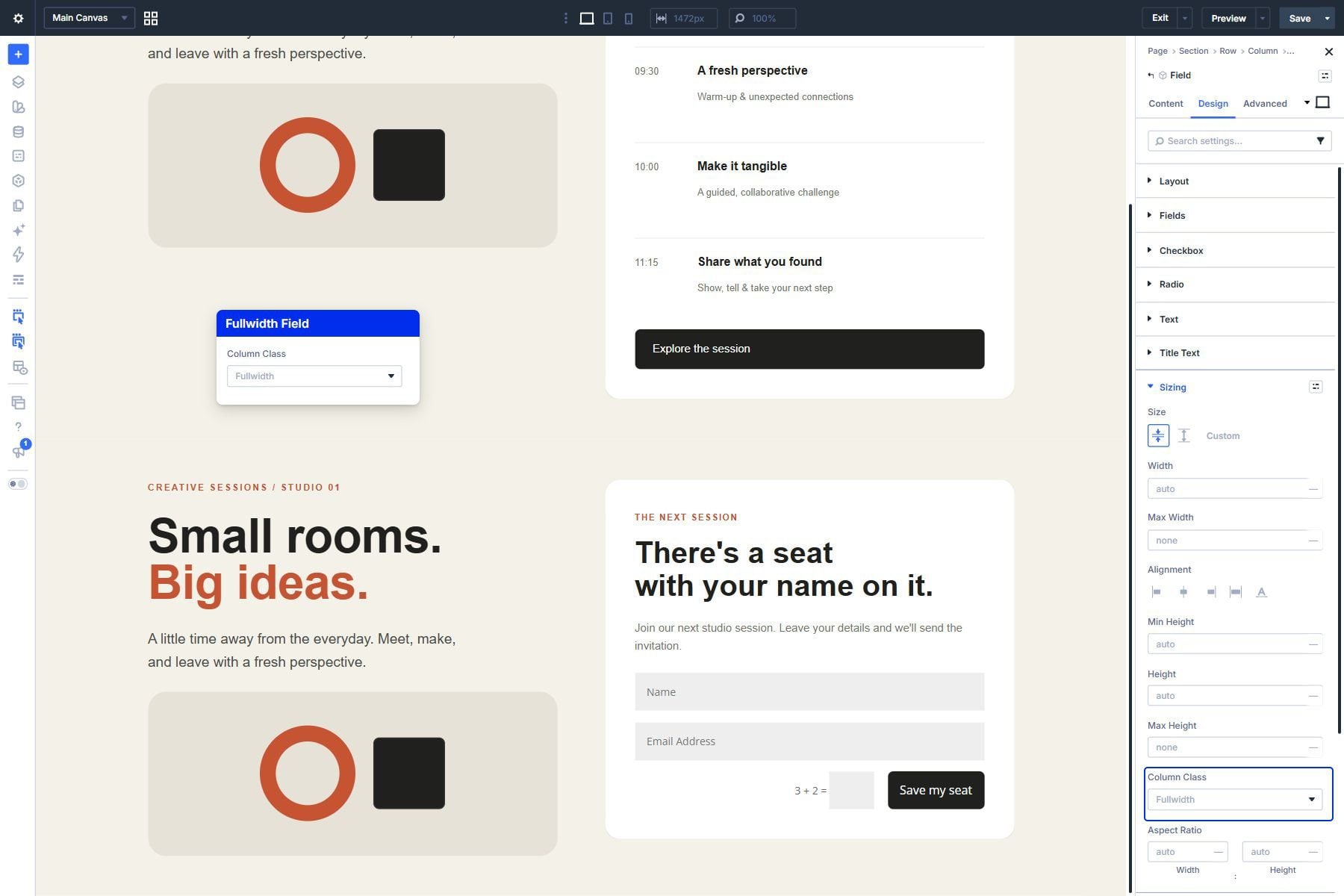Click the Section breadcrumb item

(x=1193, y=51)
